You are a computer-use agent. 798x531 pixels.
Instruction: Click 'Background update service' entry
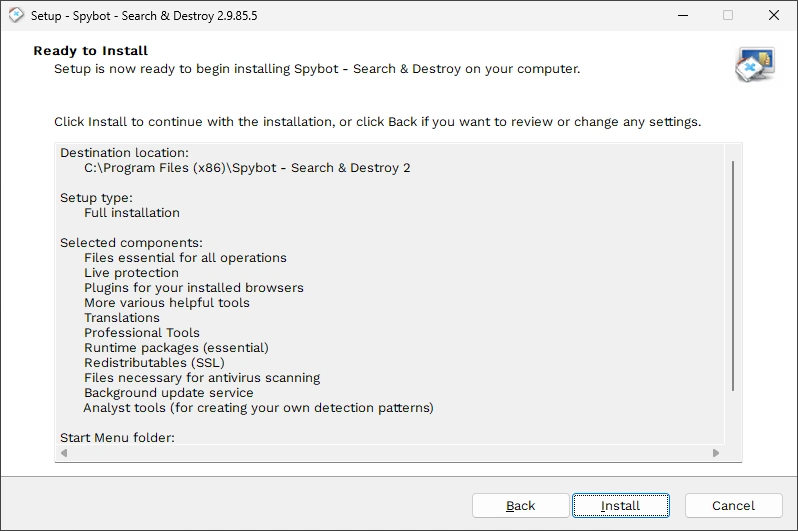click(x=168, y=393)
